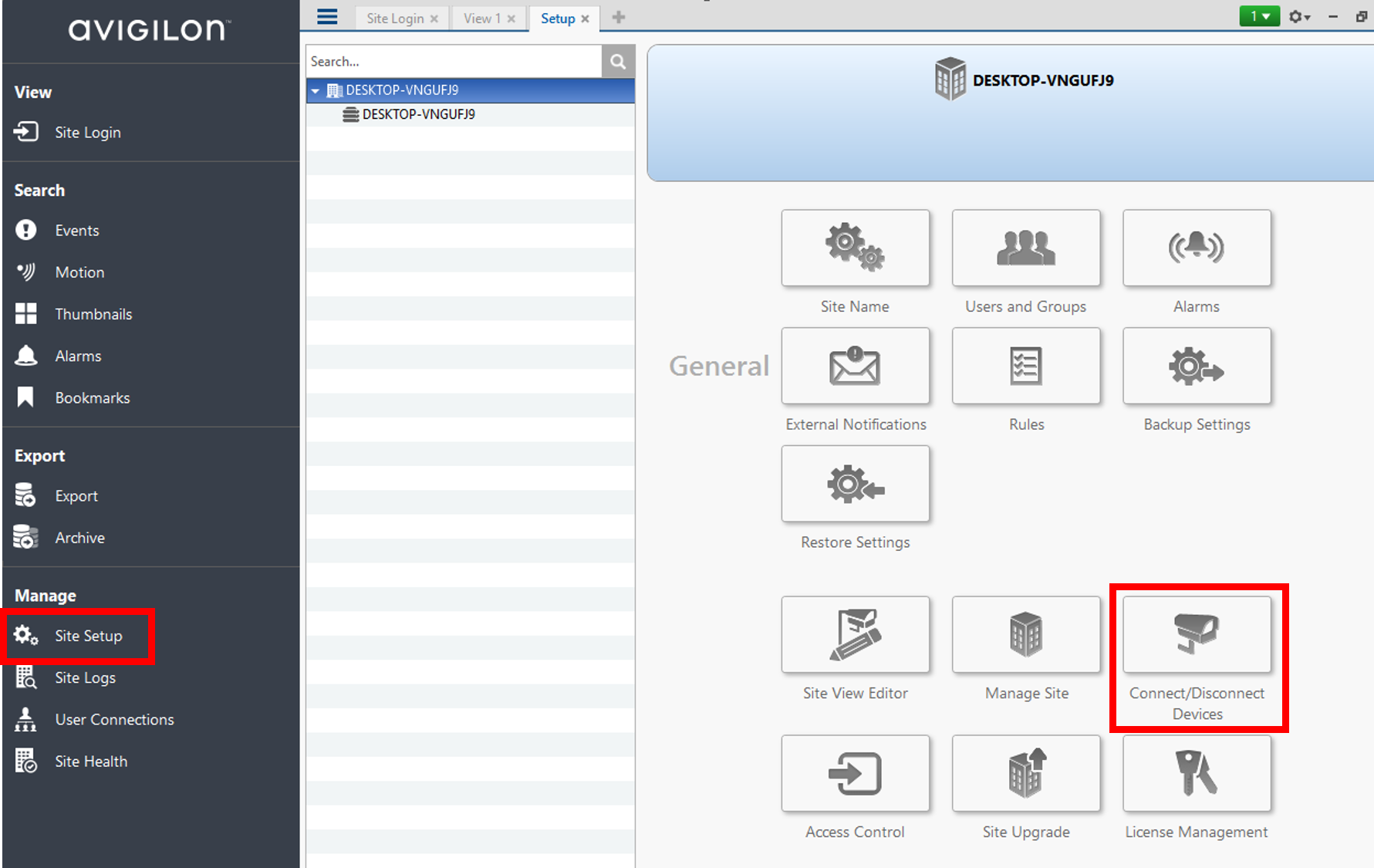Click the Site Setup gears icon
1374x868 pixels.
click(x=25, y=635)
